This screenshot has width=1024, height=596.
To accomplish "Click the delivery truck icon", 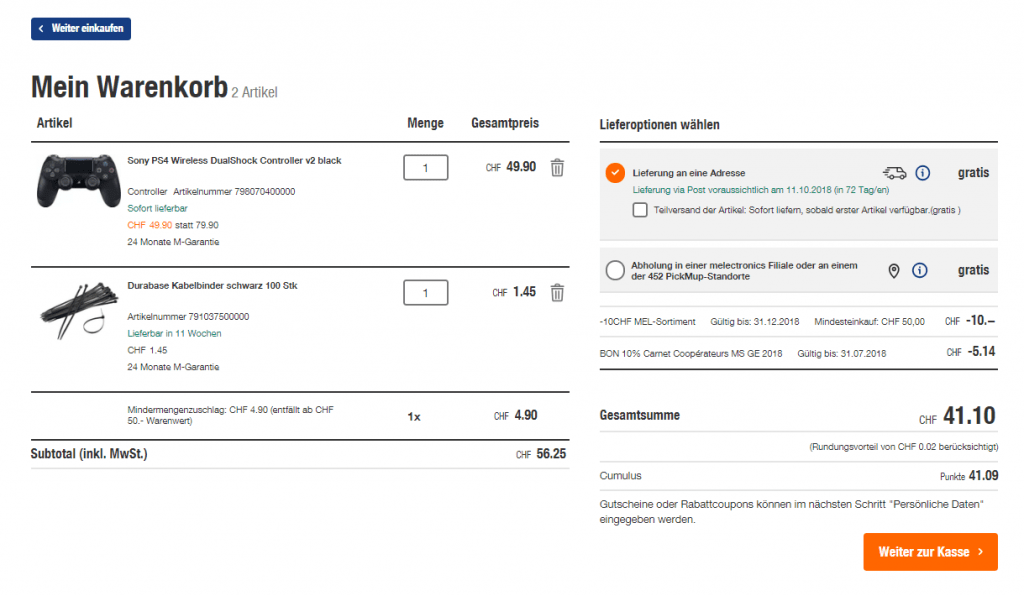I will [894, 173].
